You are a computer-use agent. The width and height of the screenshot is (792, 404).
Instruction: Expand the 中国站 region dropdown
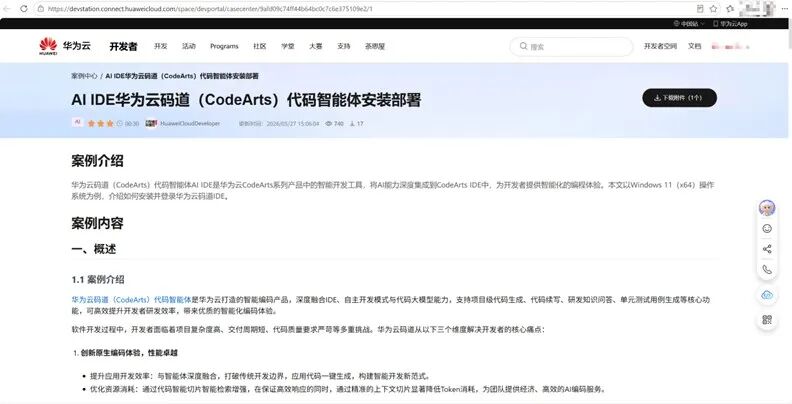click(x=689, y=24)
